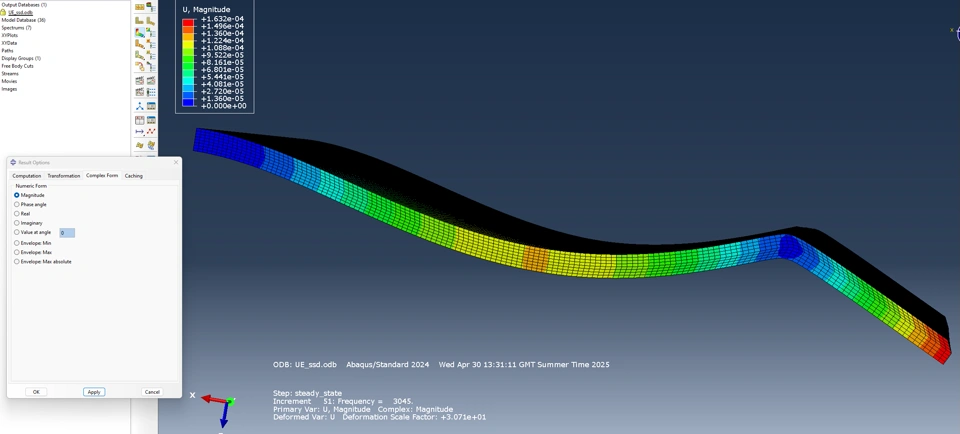Open the XY Data Manager icon
This screenshot has width=960, height=434.
tap(151, 106)
